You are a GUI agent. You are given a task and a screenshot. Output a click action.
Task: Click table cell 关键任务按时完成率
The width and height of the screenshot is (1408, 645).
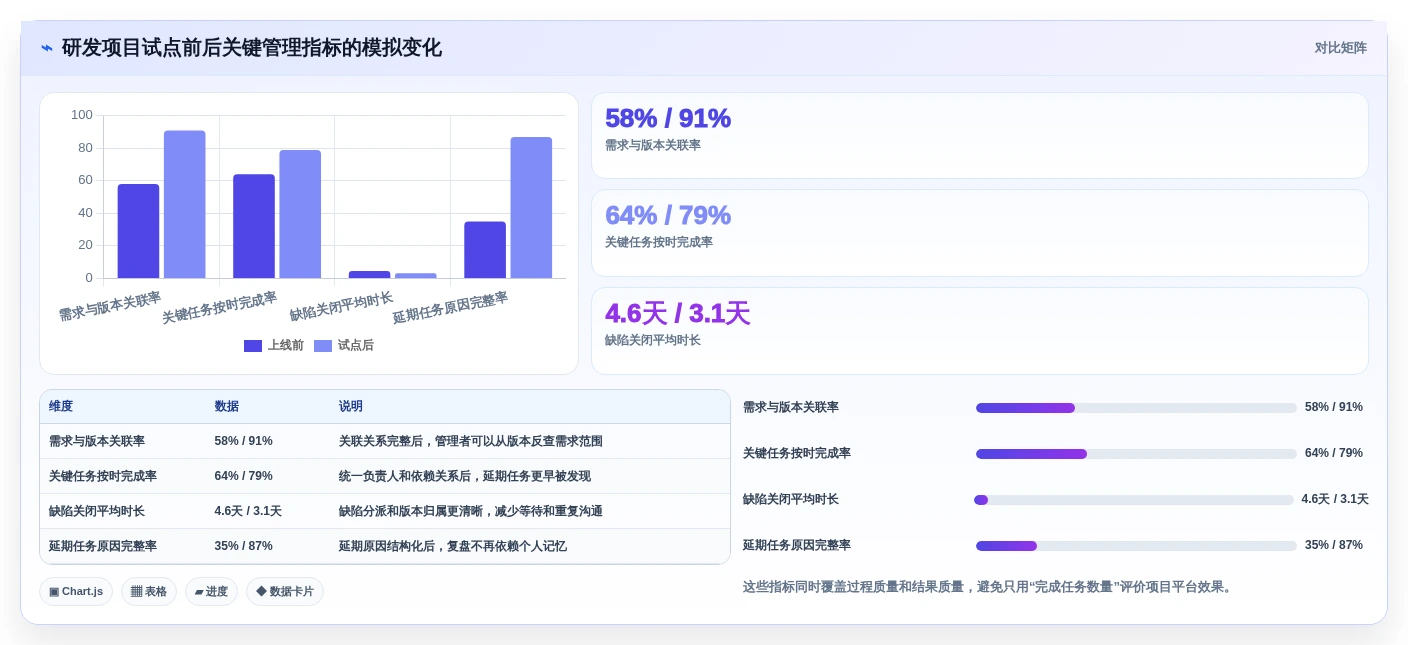pyautogui.click(x=103, y=476)
